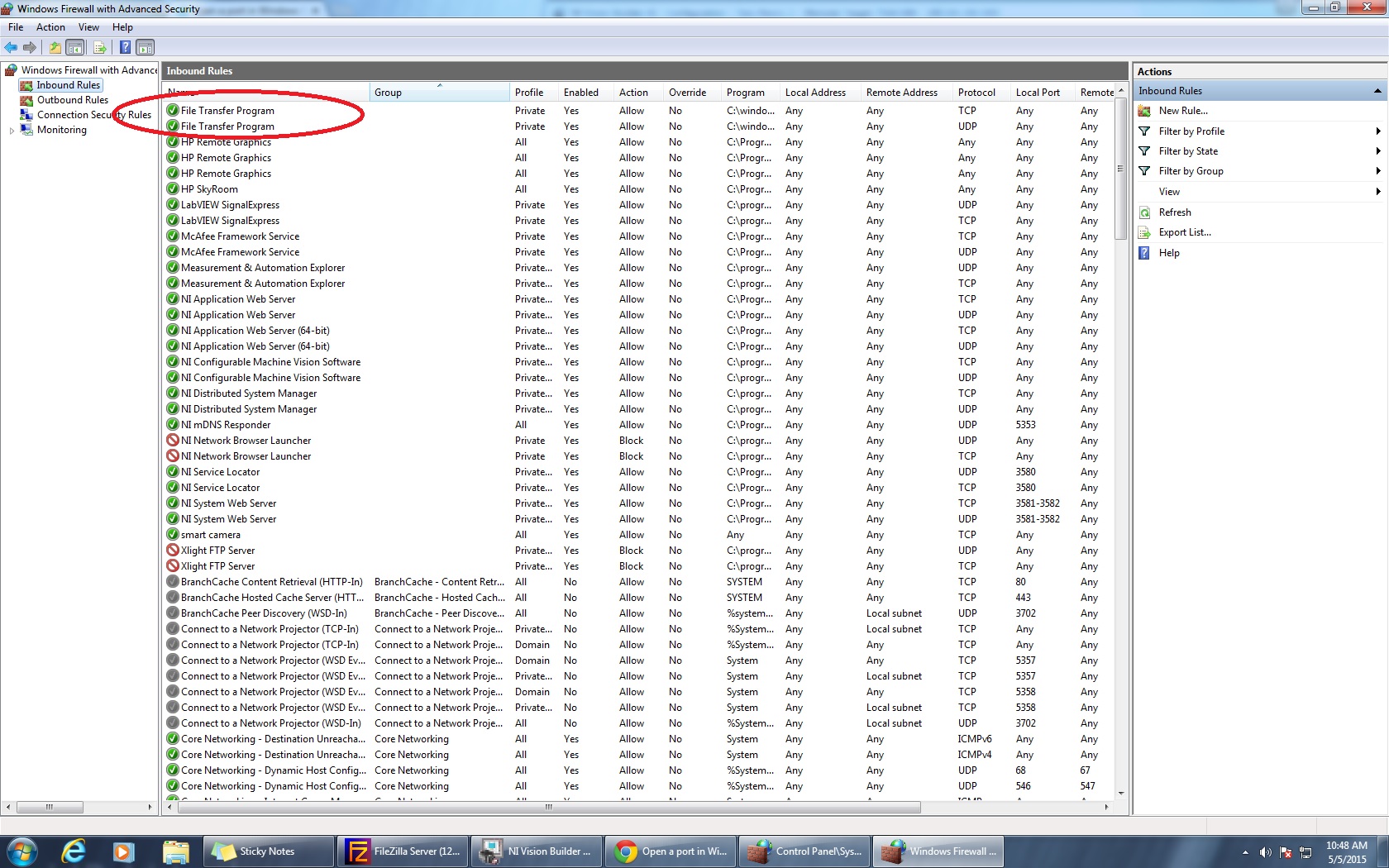Open the Filter by Group submenu arrow
Viewport: 1389px width, 868px height.
[x=1378, y=171]
